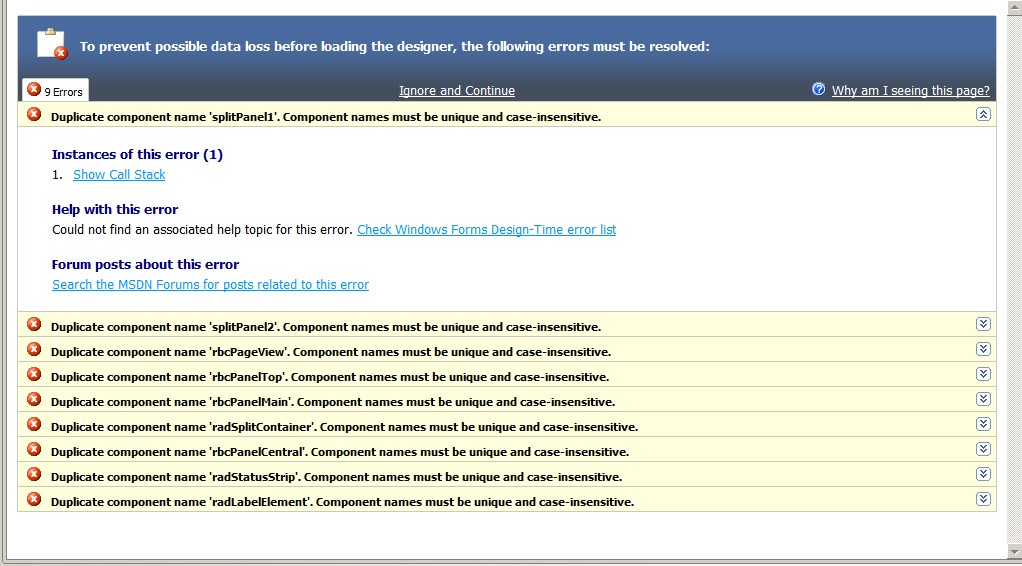Click the red error icon for splitPanel2
The image size is (1022, 566).
click(34, 325)
